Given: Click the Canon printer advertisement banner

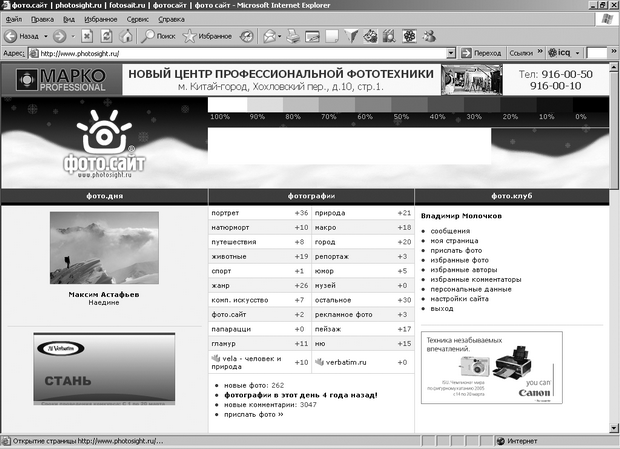Looking at the screenshot, I should pos(491,368).
